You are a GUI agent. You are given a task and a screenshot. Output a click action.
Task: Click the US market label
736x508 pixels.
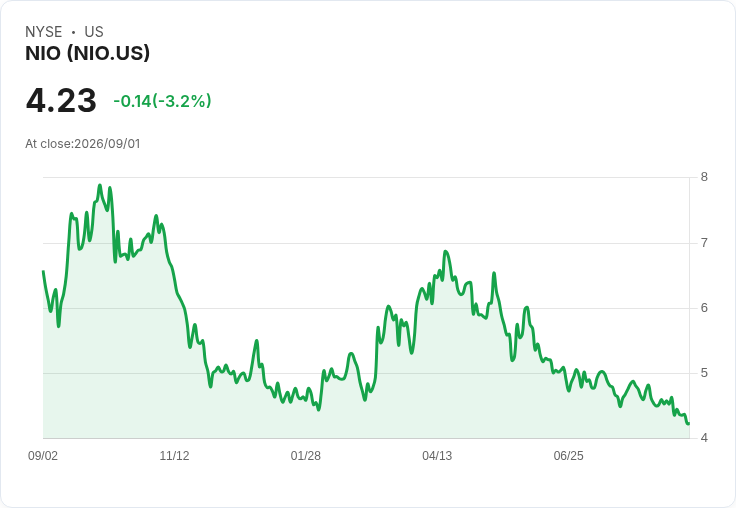point(94,32)
